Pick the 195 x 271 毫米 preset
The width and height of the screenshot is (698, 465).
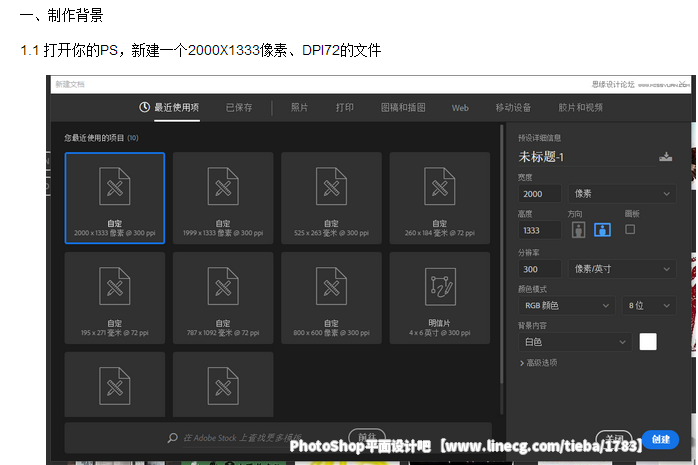(115, 298)
